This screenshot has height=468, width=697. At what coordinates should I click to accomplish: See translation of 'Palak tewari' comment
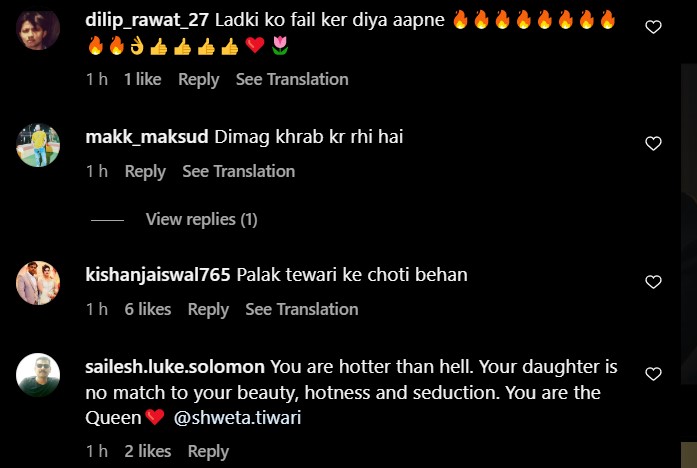[x=302, y=309]
